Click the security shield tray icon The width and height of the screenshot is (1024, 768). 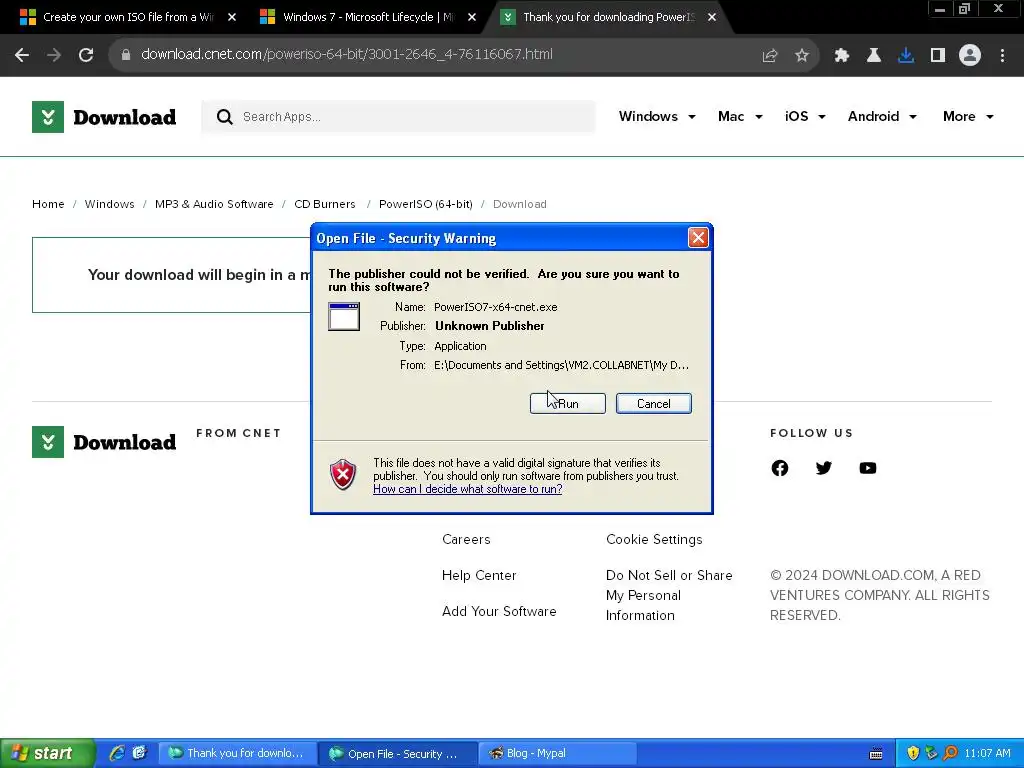(913, 753)
